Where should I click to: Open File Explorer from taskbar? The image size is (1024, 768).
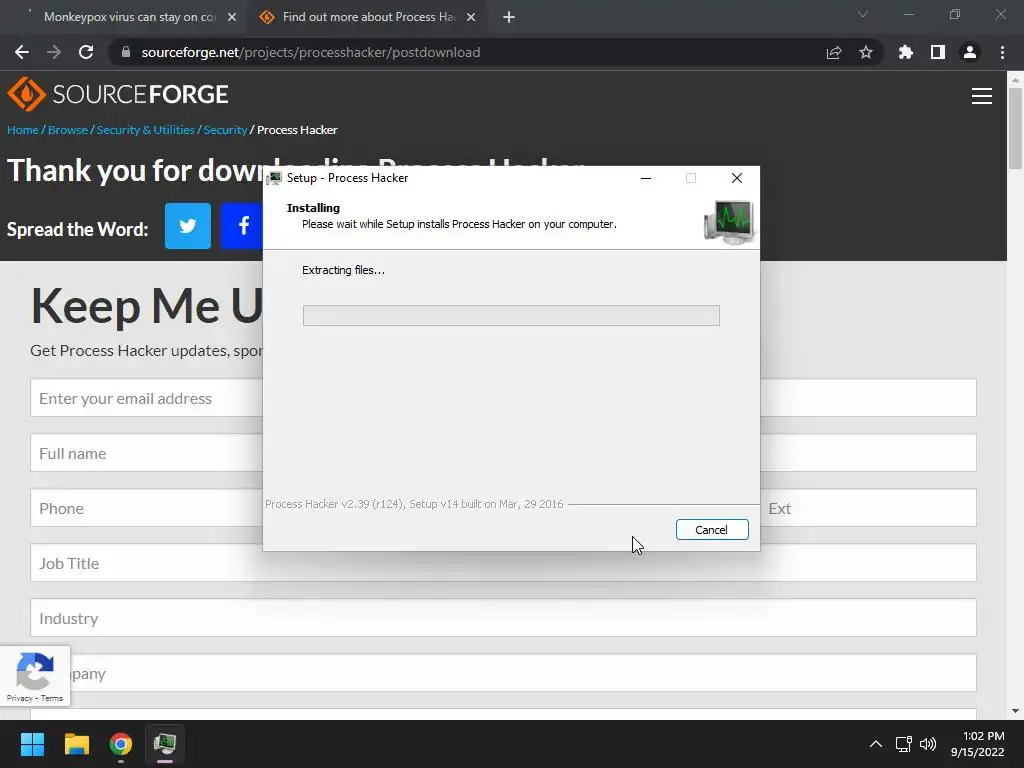pyautogui.click(x=76, y=744)
